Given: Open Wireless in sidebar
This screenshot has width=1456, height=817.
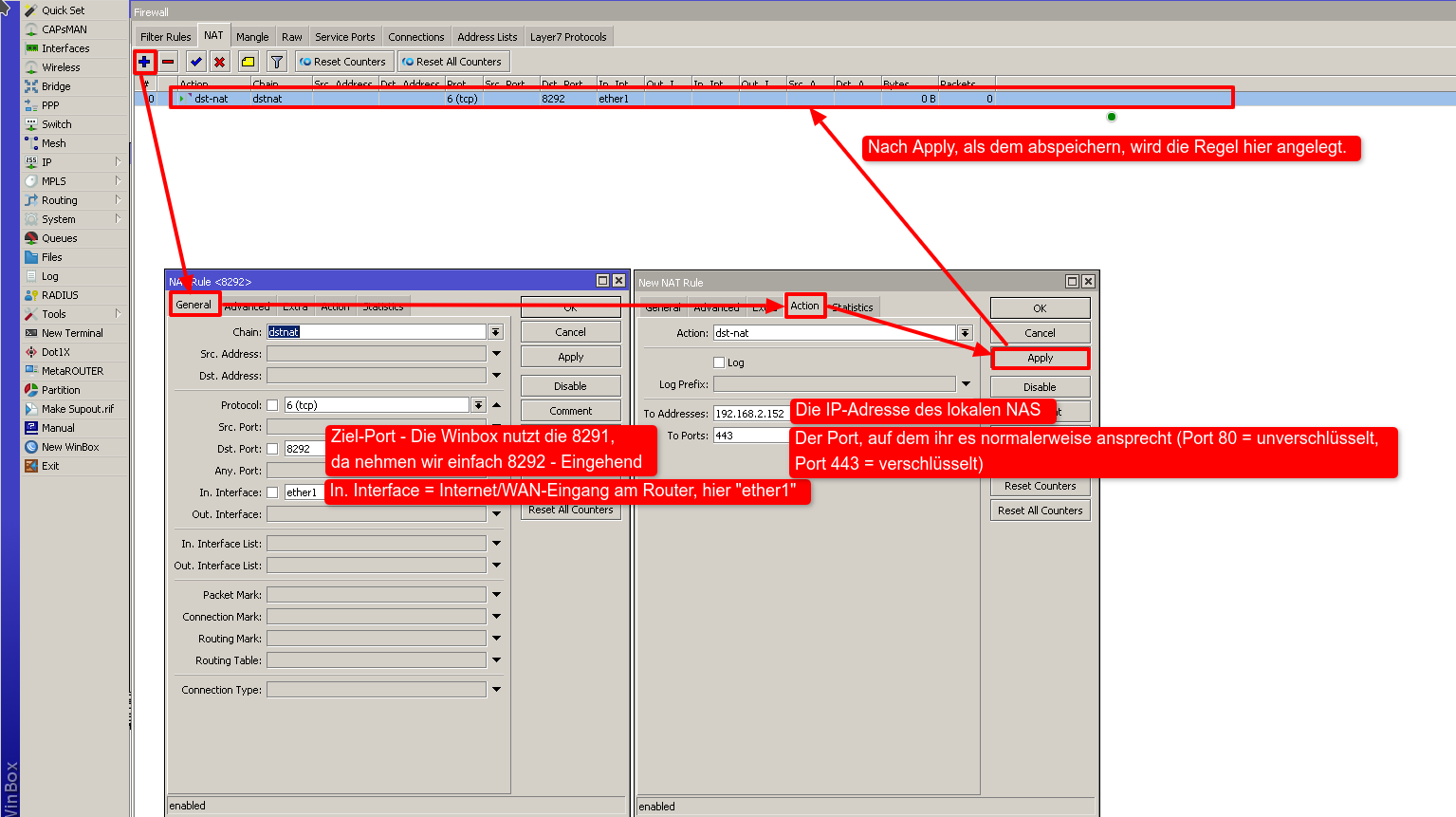Looking at the screenshot, I should (61, 67).
